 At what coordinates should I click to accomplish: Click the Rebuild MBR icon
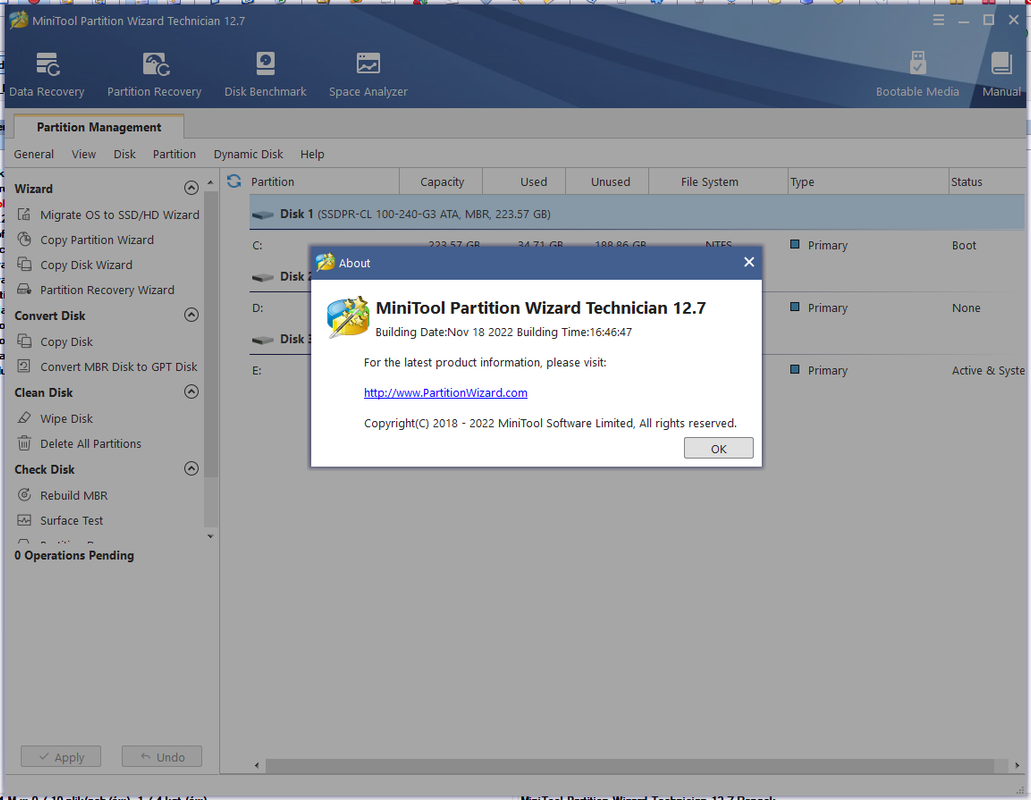24,495
